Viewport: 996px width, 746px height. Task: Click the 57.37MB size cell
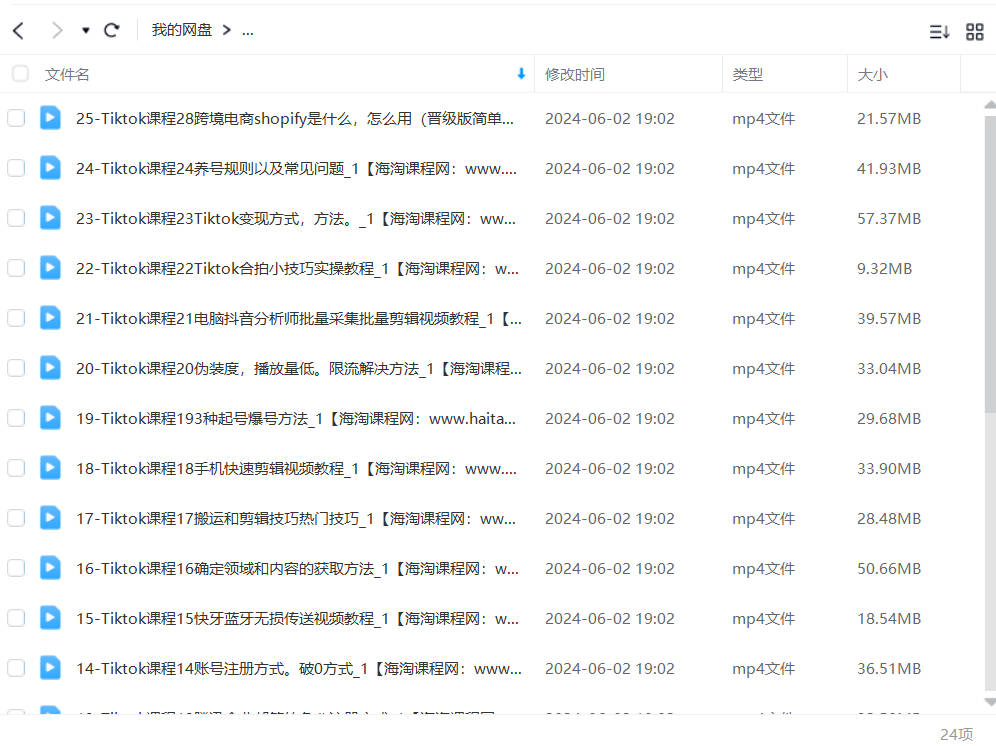tap(889, 219)
